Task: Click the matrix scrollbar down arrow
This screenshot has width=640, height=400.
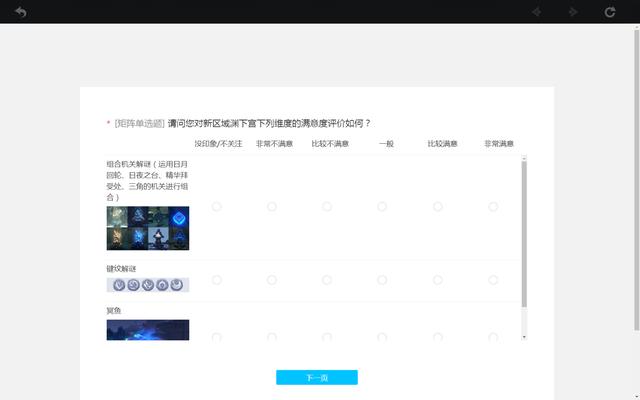Action: [x=524, y=337]
